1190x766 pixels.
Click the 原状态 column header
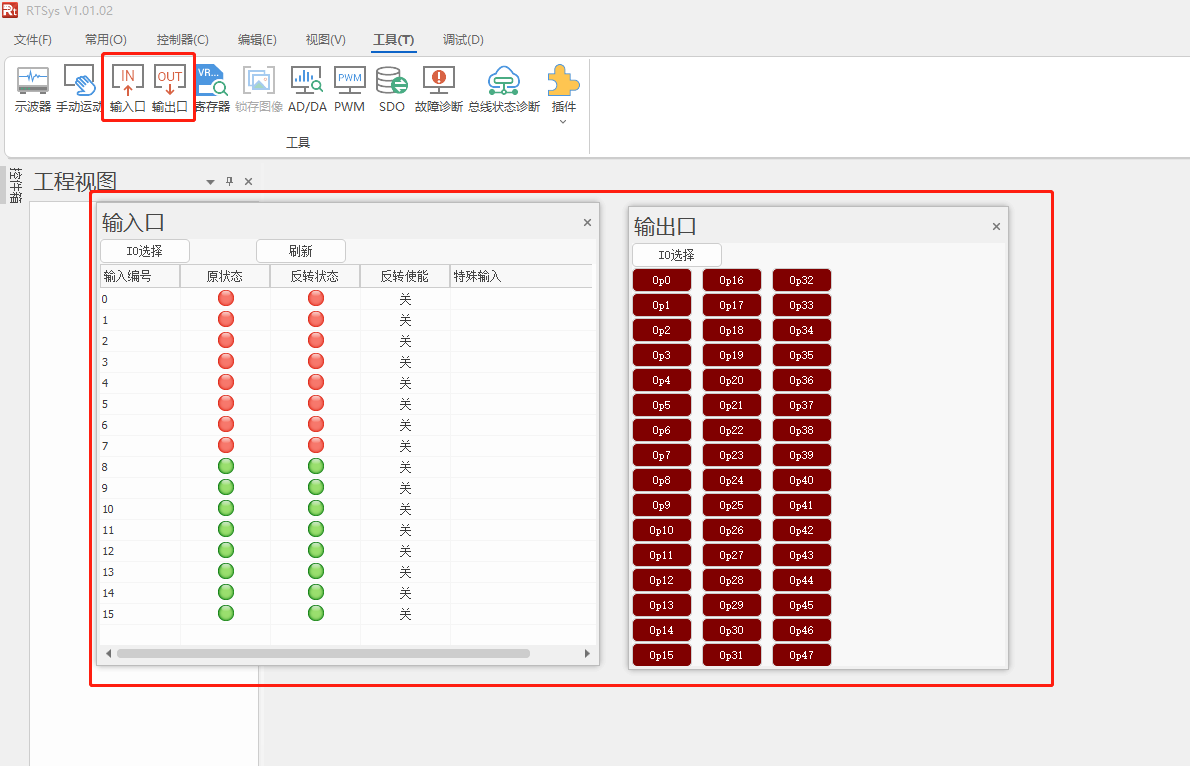(225, 276)
